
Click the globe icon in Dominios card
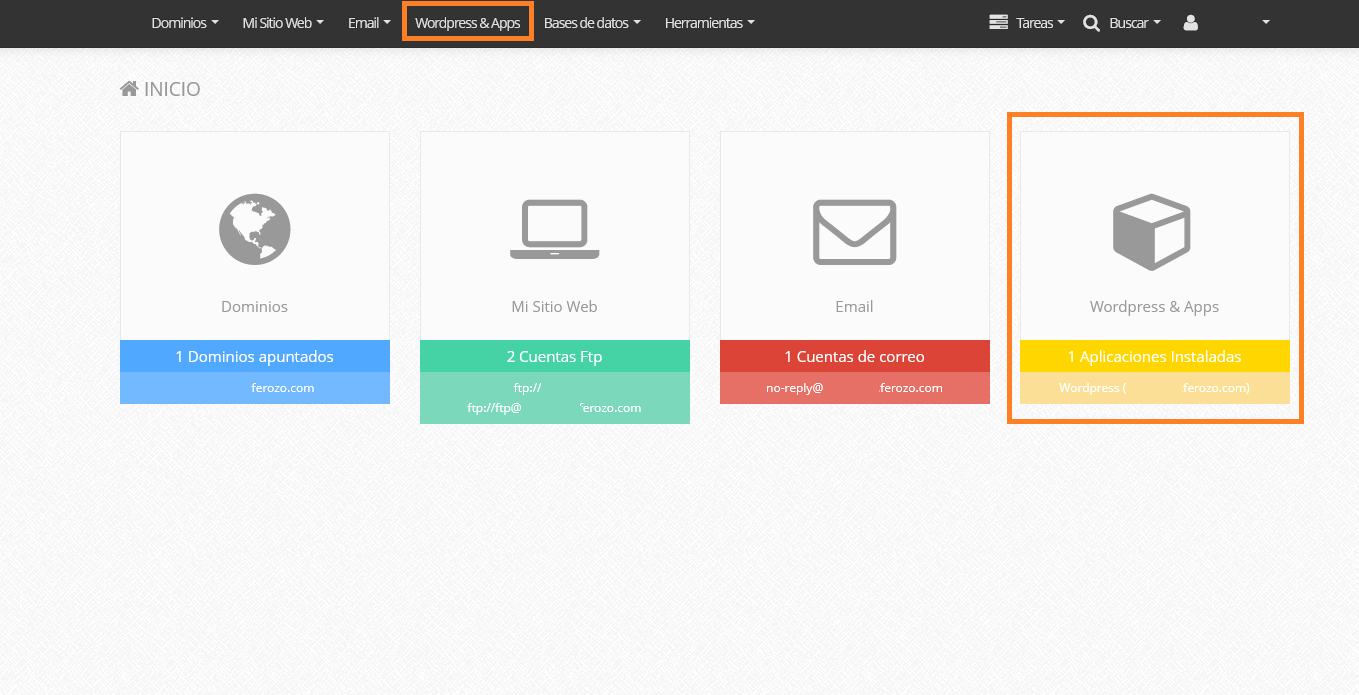pyautogui.click(x=255, y=229)
